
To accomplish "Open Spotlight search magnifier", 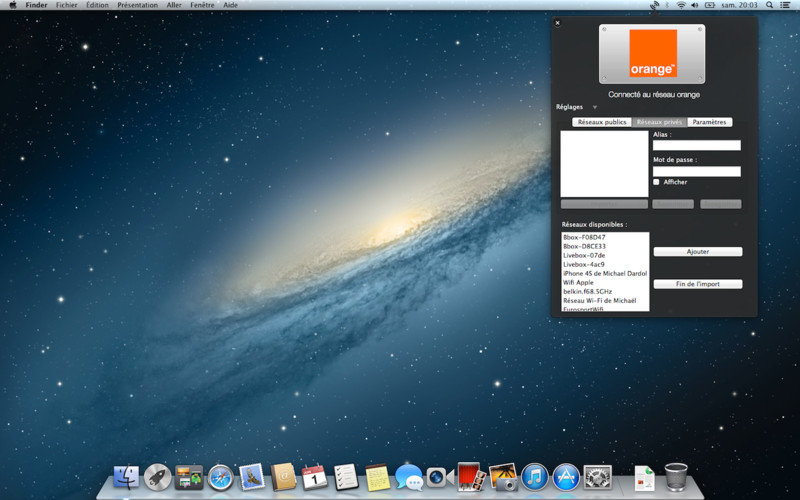I will tap(769, 5).
